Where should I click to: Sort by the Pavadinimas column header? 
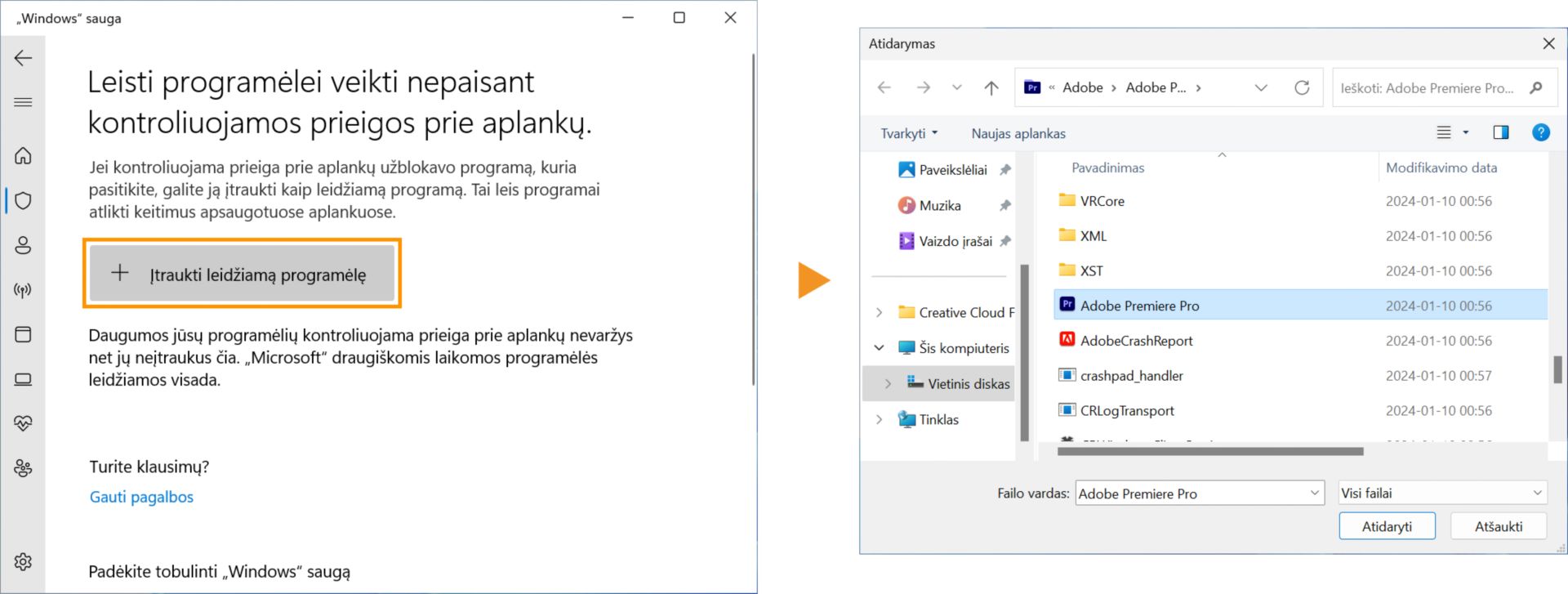pos(1107,167)
